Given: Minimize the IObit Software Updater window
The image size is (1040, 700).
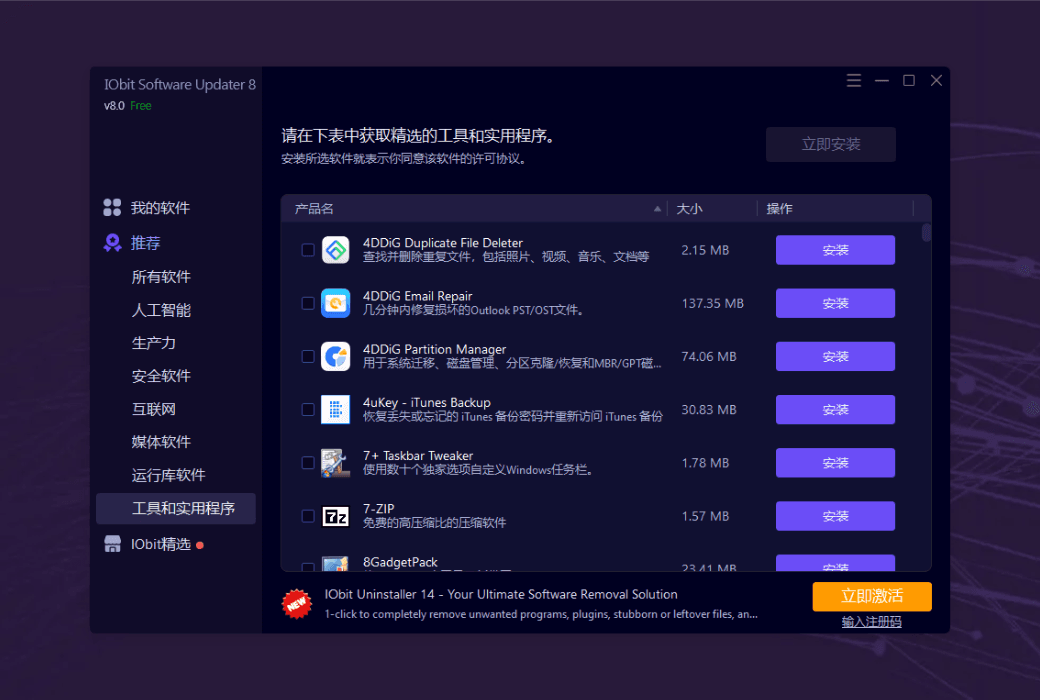Looking at the screenshot, I should (881, 80).
